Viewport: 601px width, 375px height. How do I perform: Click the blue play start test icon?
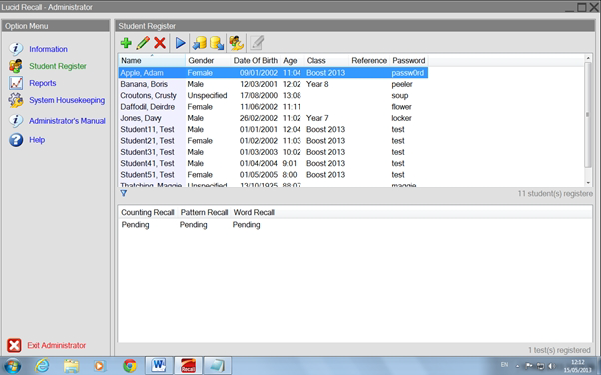click(x=180, y=43)
